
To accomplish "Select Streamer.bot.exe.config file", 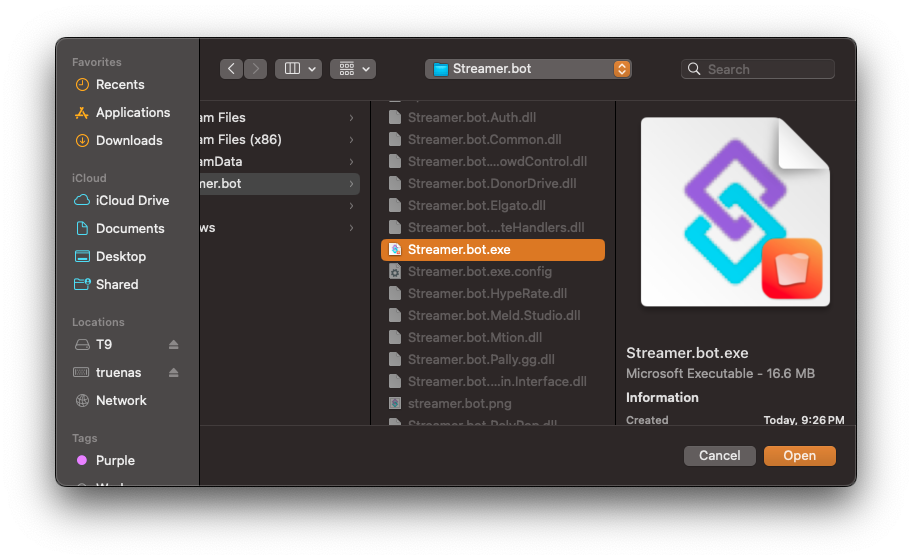I will point(479,272).
